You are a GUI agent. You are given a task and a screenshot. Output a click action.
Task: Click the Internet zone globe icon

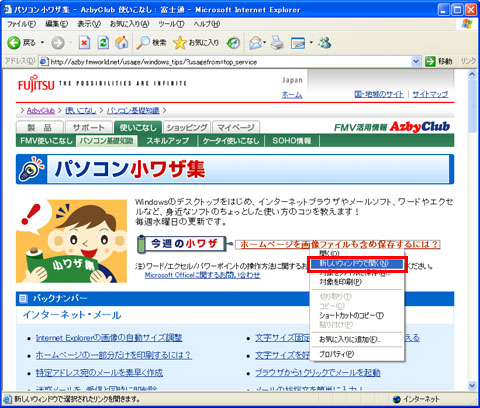coord(397,399)
